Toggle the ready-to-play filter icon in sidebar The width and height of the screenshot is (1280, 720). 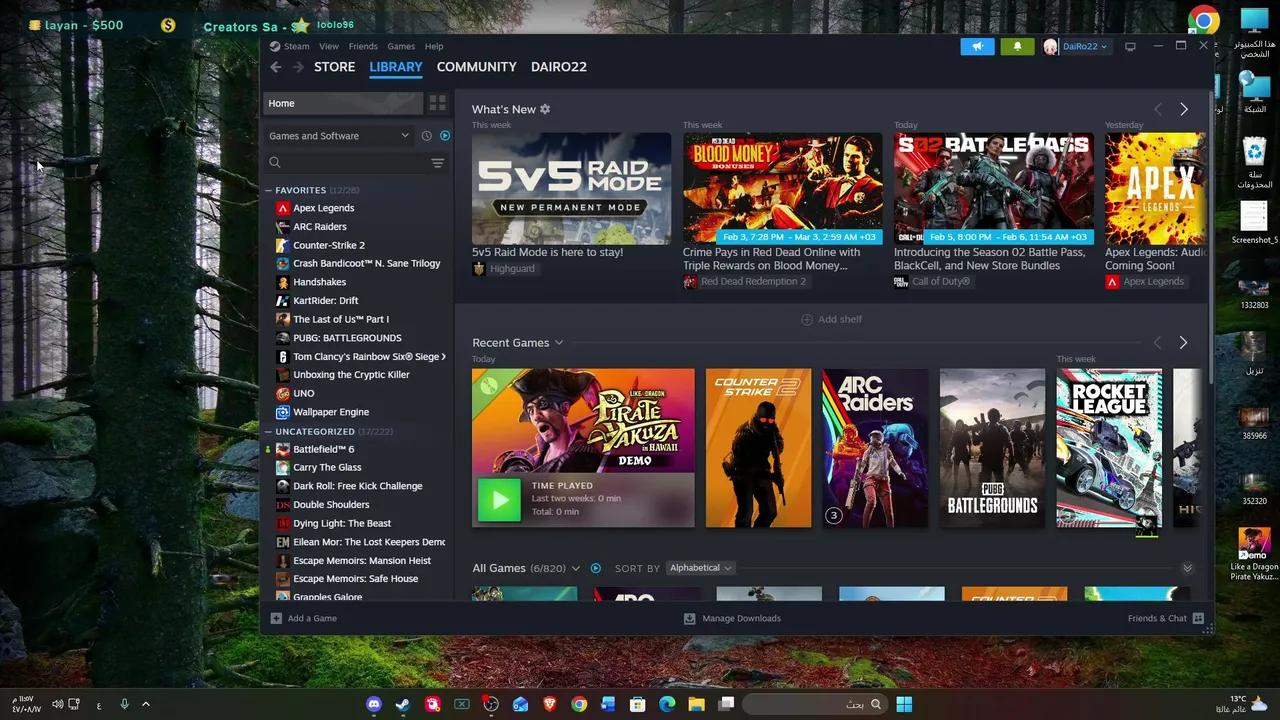pyautogui.click(x=444, y=136)
